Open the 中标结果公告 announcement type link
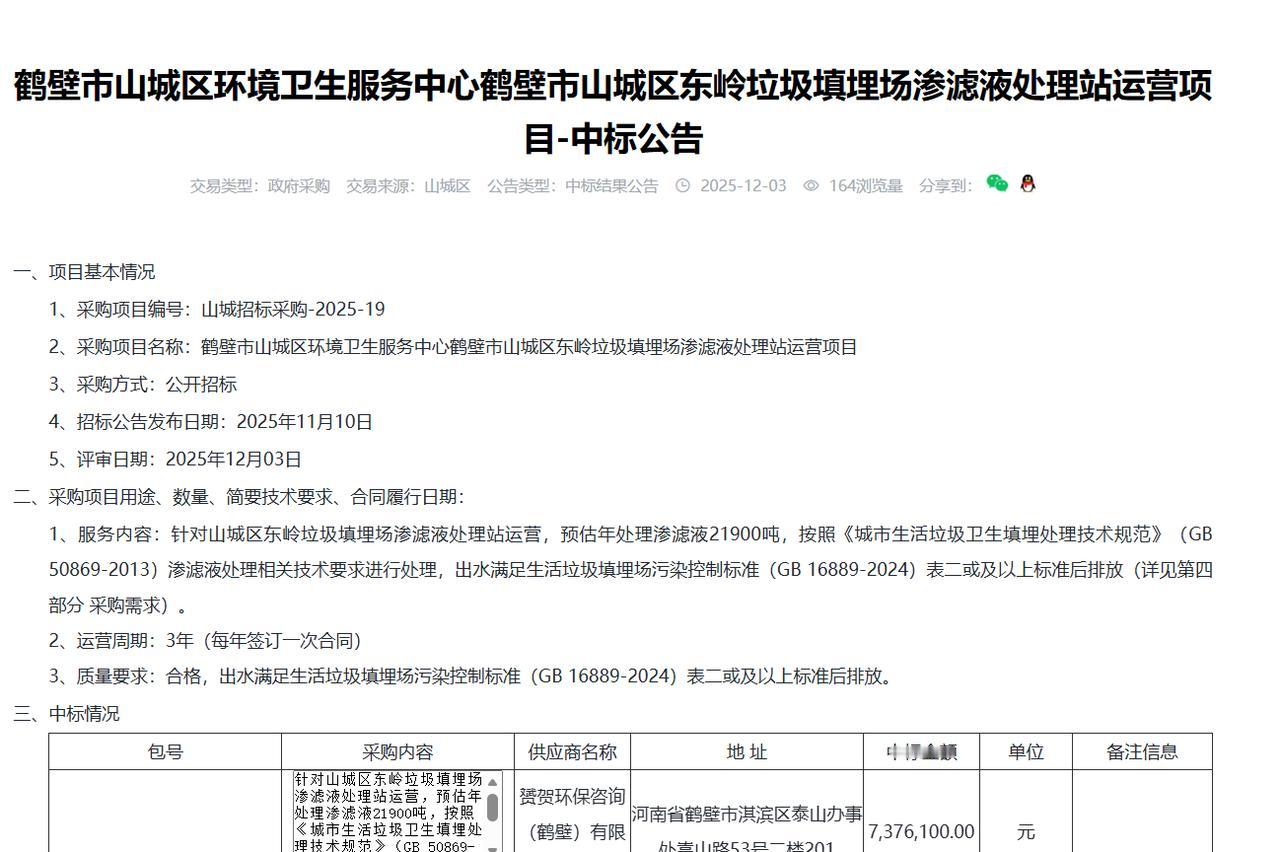Viewport: 1280px width, 852px height. 611,185
